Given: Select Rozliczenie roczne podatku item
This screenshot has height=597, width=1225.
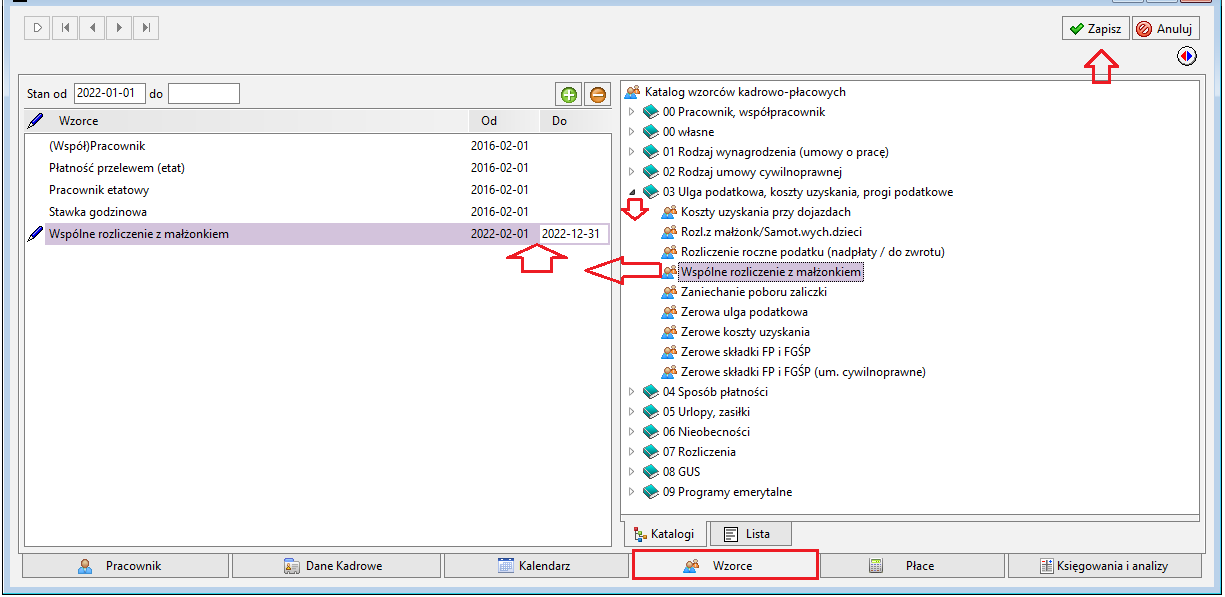Looking at the screenshot, I should point(813,252).
